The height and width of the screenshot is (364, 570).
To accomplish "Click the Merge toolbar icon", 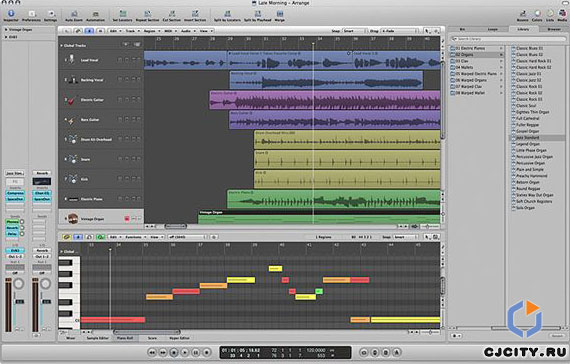I will click(x=280, y=15).
